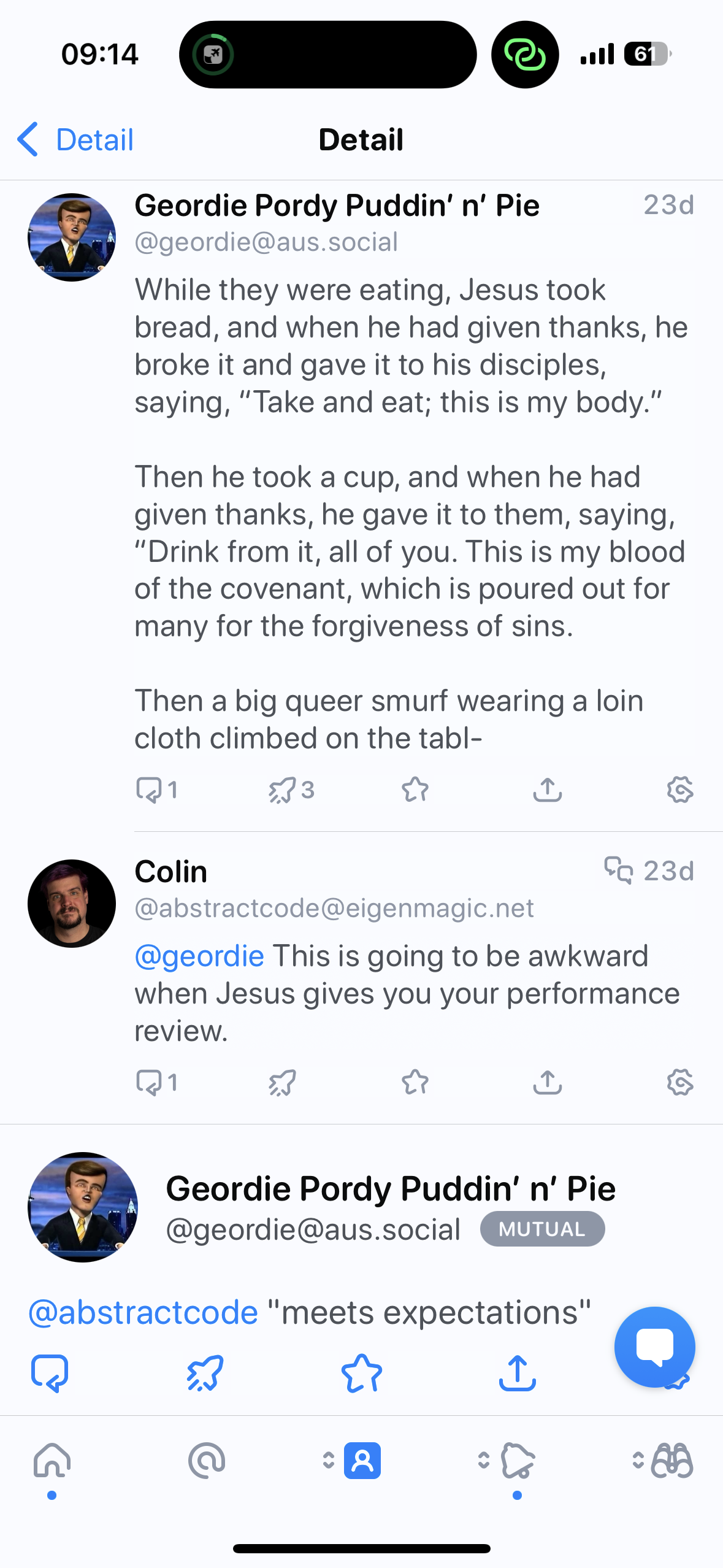
Task: Open the green link icon in status bar
Action: [525, 55]
